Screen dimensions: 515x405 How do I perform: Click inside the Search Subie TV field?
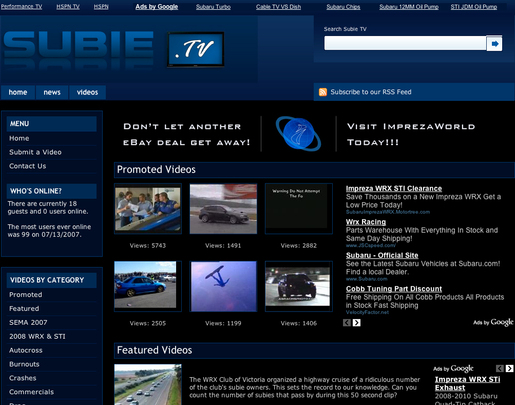[x=405, y=43]
